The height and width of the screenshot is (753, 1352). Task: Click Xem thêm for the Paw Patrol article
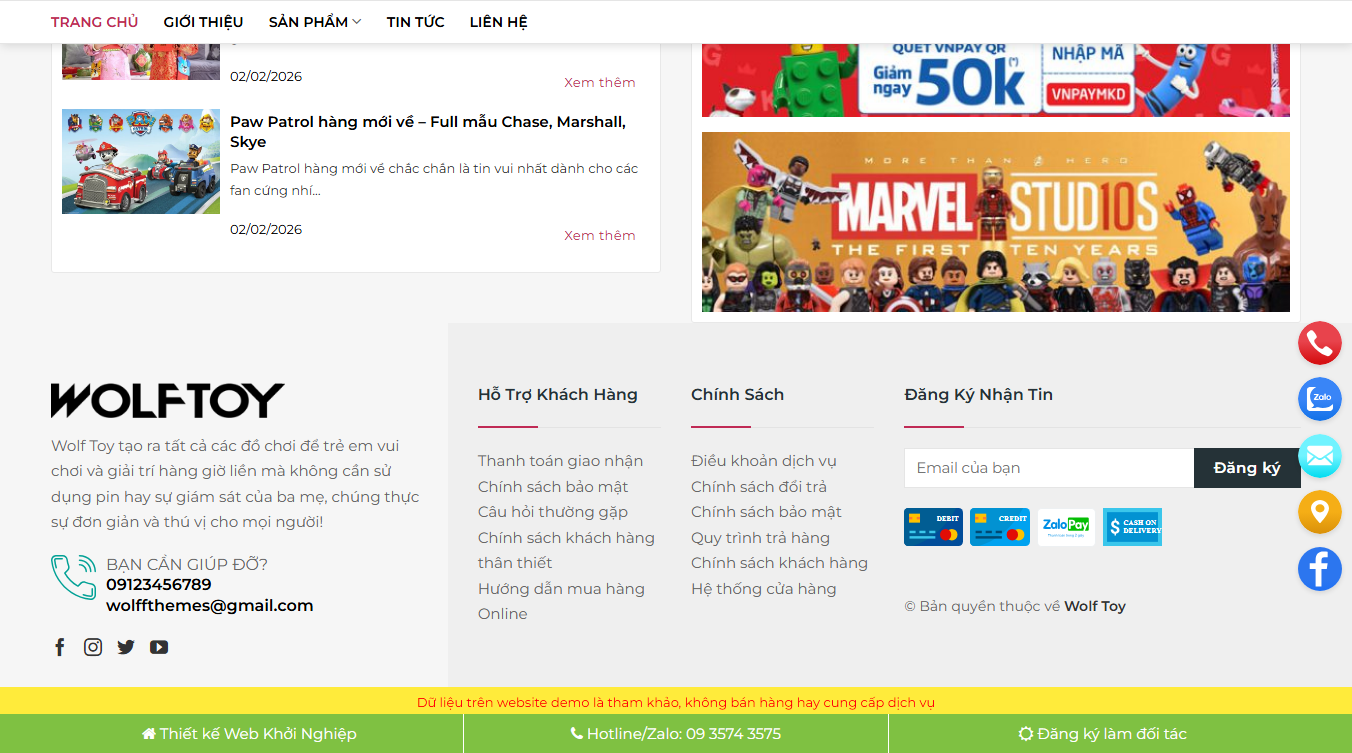(600, 235)
